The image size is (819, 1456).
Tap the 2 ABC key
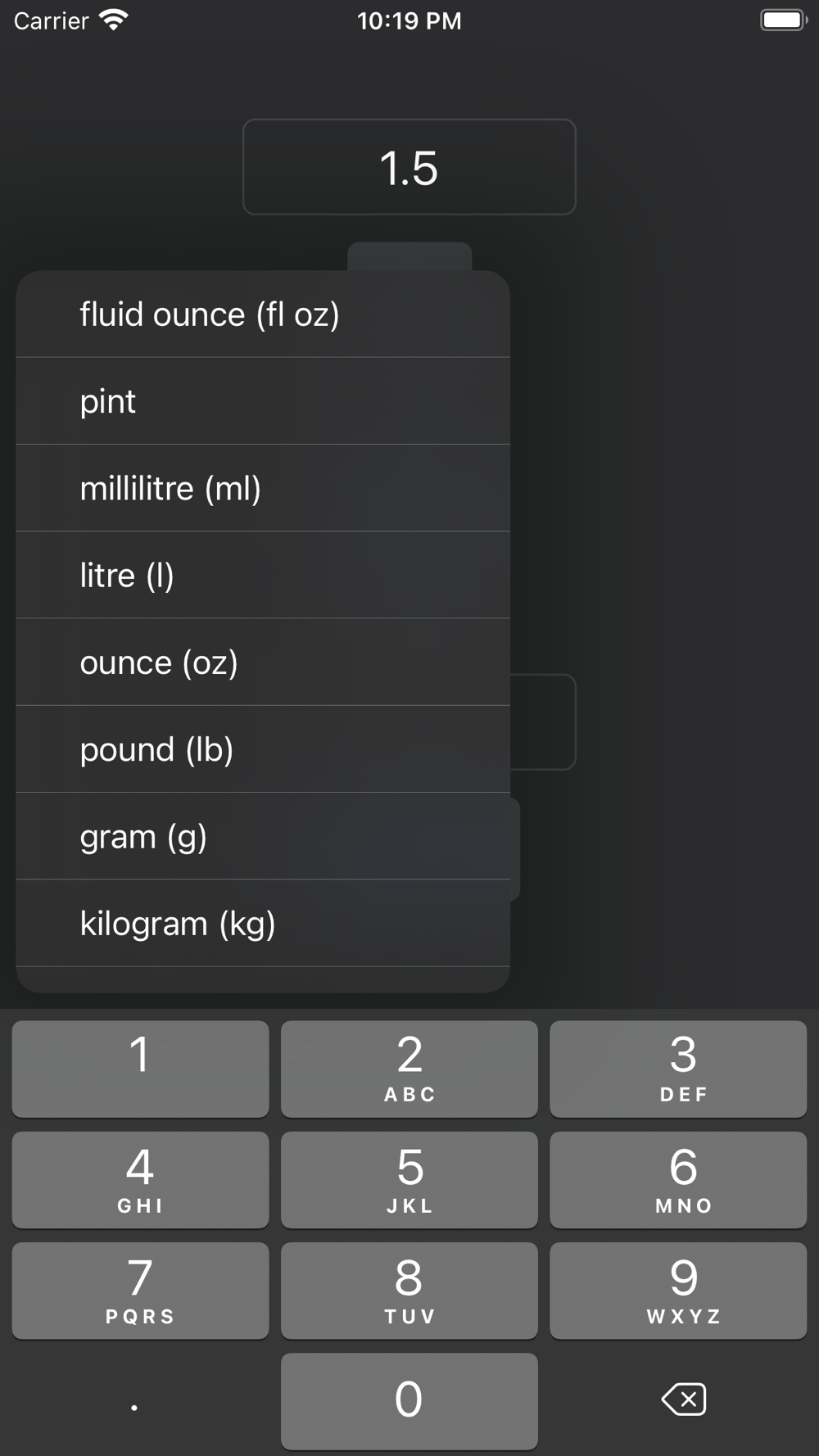[409, 1069]
